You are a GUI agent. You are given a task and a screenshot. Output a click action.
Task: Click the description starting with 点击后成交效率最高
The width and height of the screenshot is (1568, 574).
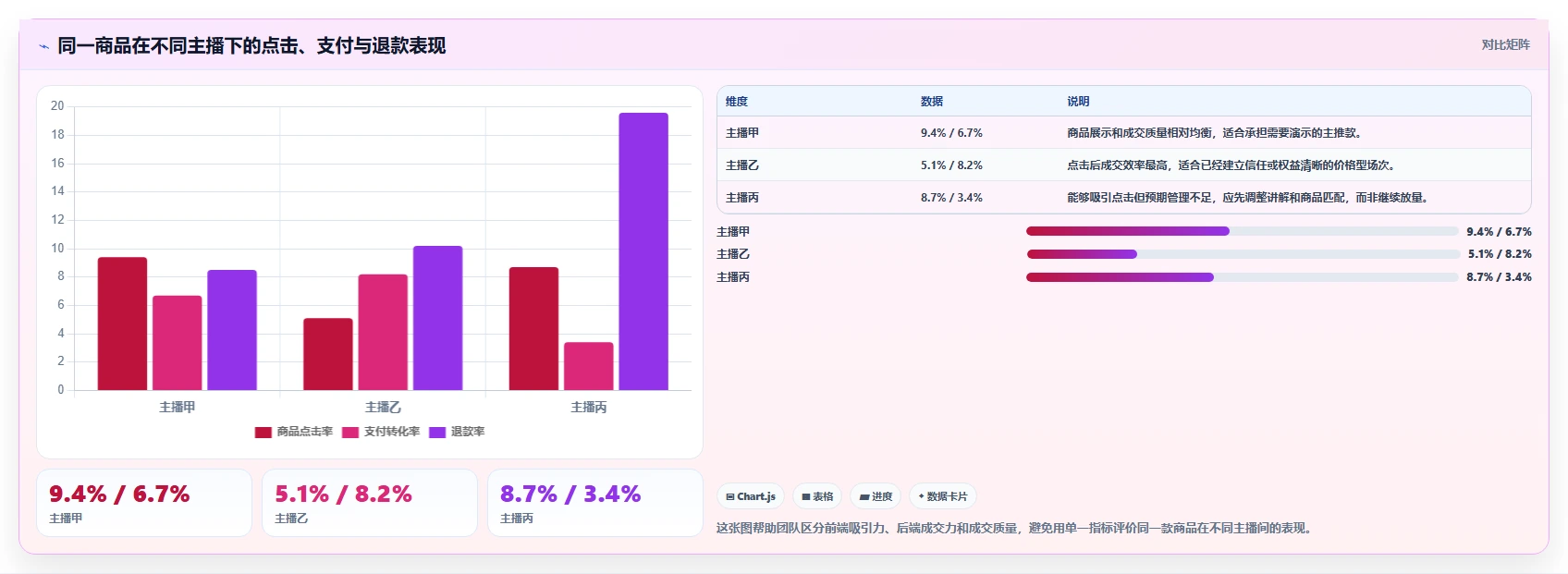click(1232, 165)
